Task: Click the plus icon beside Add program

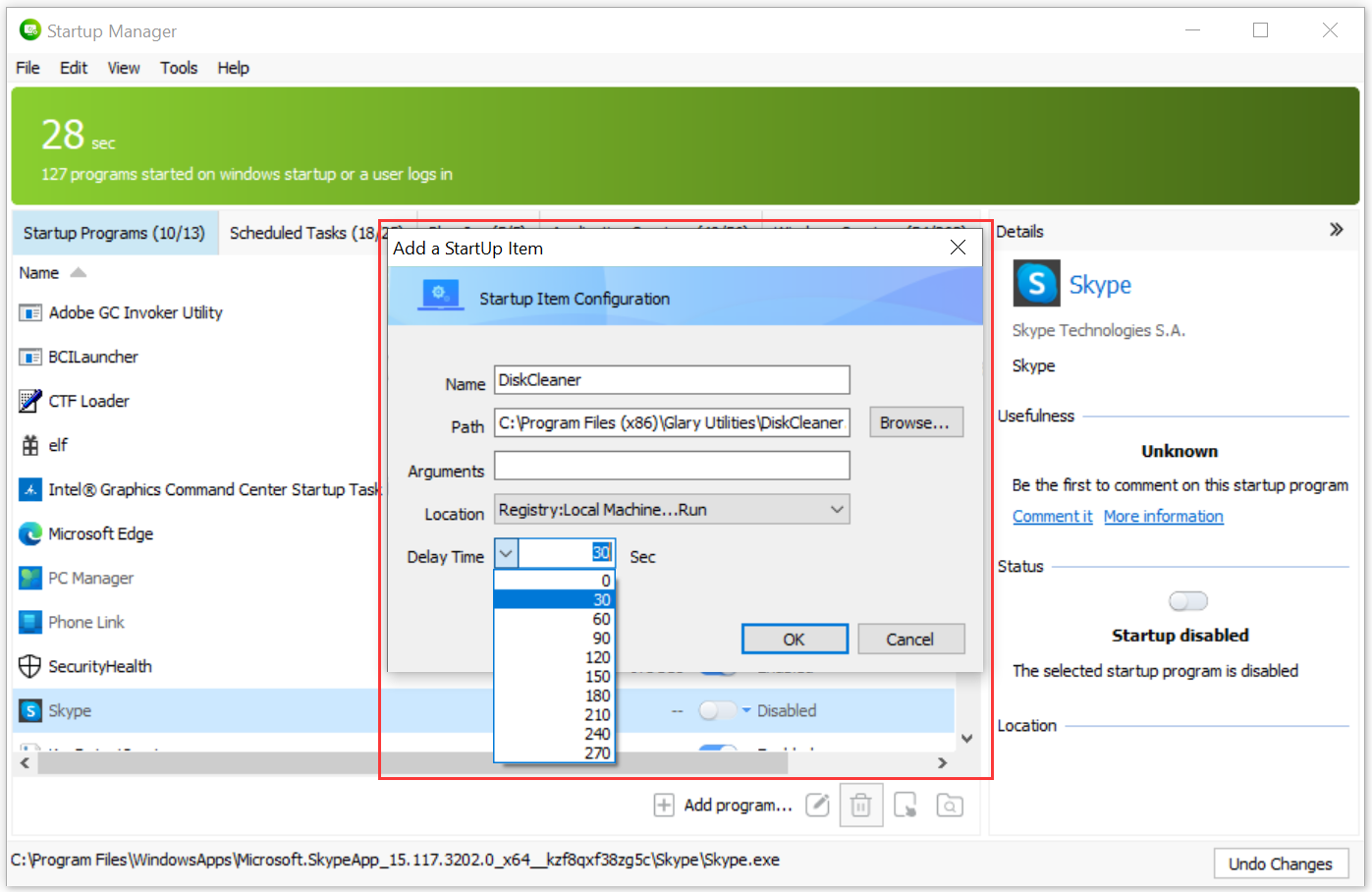Action: pyautogui.click(x=664, y=806)
